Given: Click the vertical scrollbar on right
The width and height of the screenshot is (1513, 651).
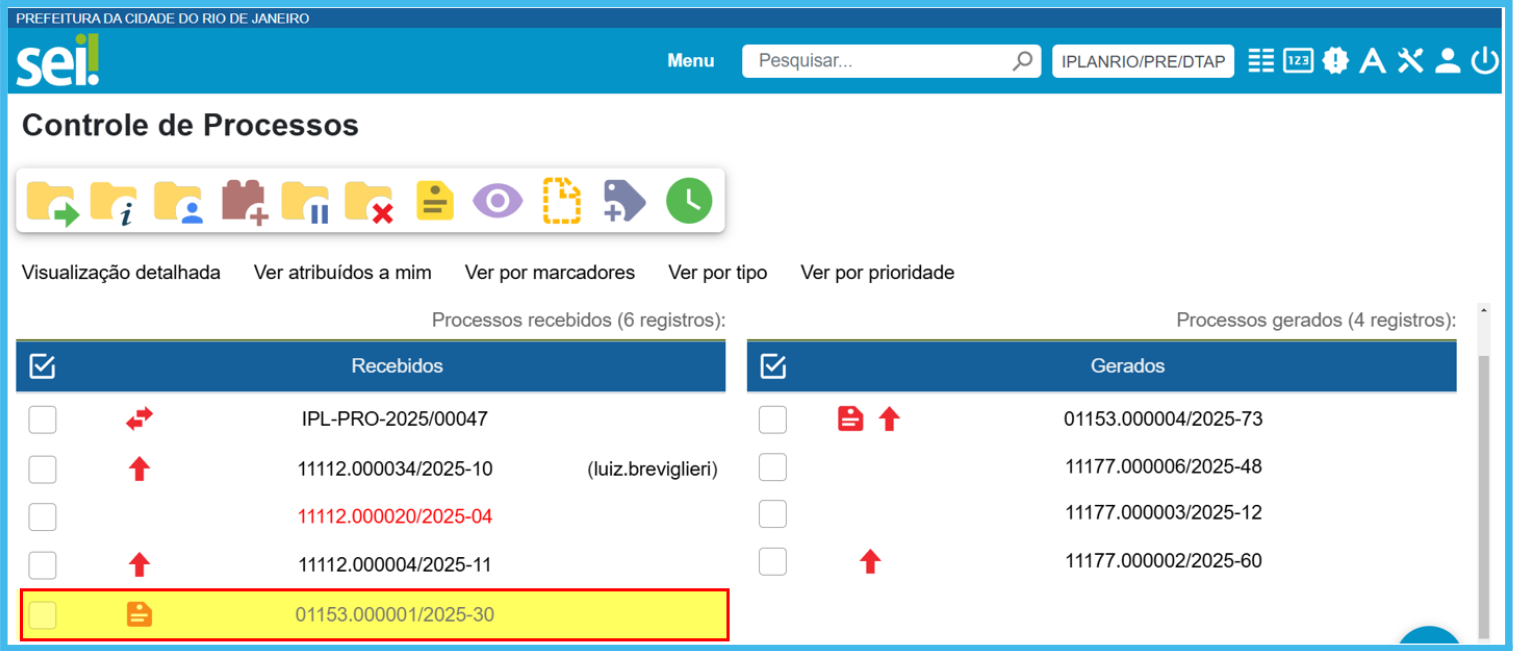Looking at the screenshot, I should click(x=1483, y=480).
